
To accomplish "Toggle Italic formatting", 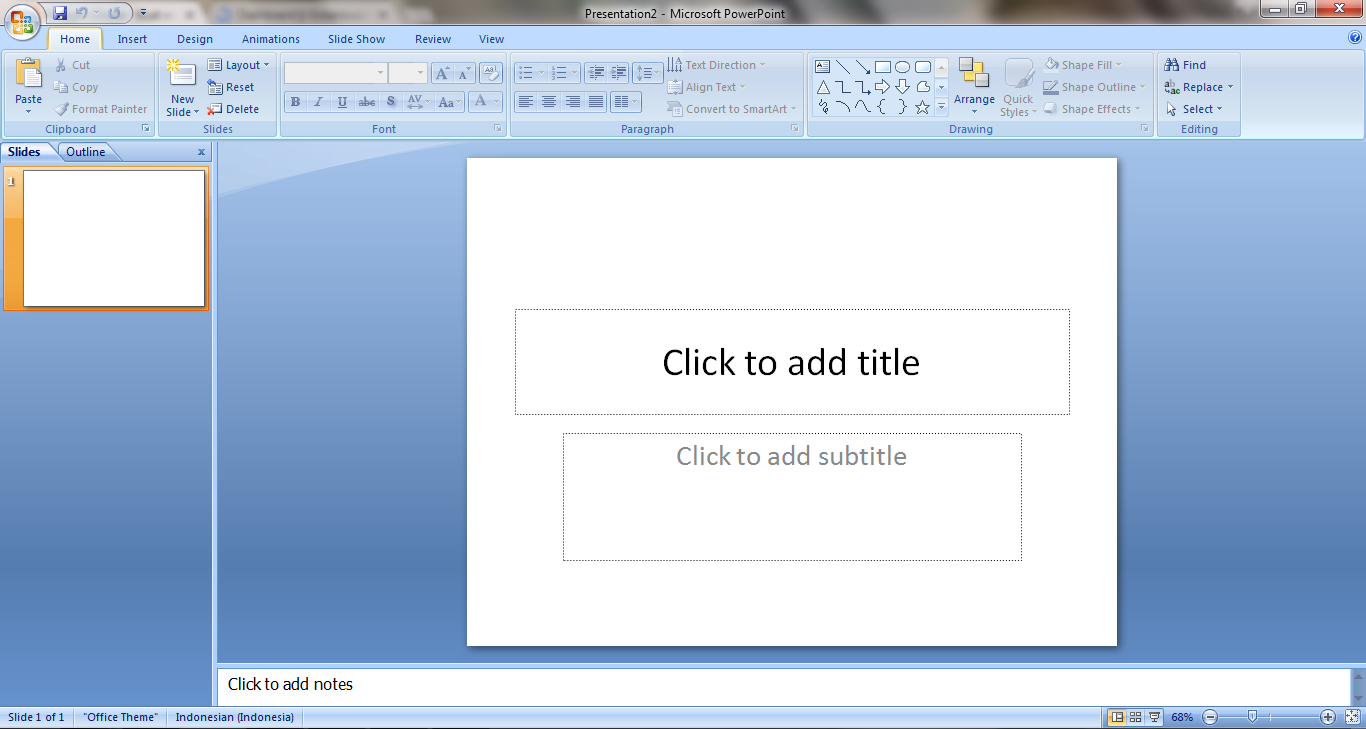I will click(319, 102).
